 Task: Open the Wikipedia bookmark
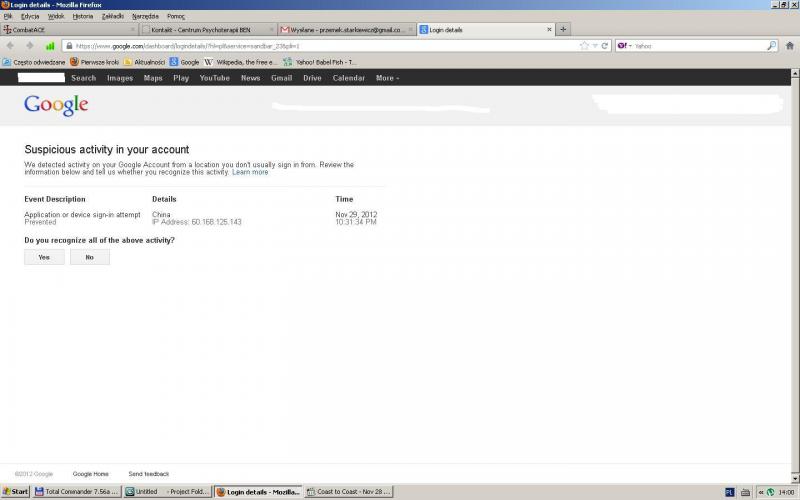coord(241,62)
